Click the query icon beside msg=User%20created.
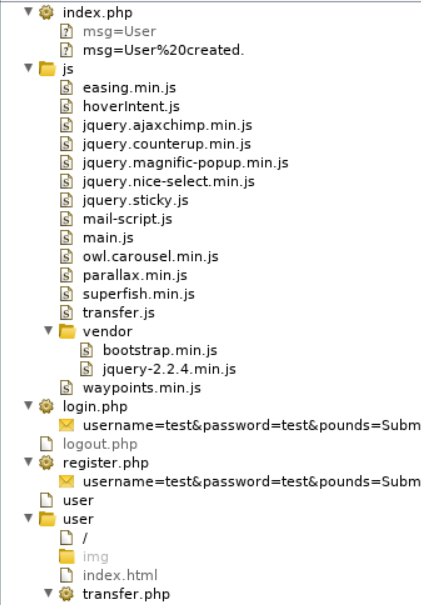The width and height of the screenshot is (421, 605). click(66, 50)
